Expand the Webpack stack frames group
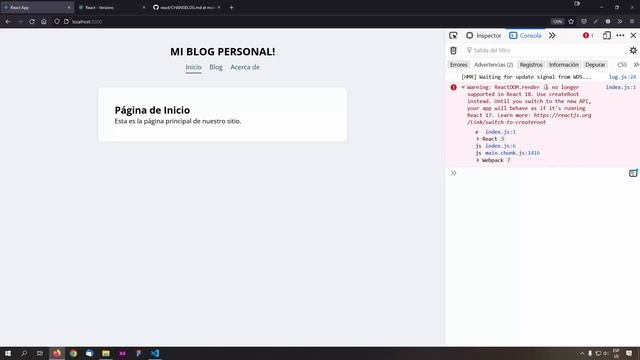 478,160
